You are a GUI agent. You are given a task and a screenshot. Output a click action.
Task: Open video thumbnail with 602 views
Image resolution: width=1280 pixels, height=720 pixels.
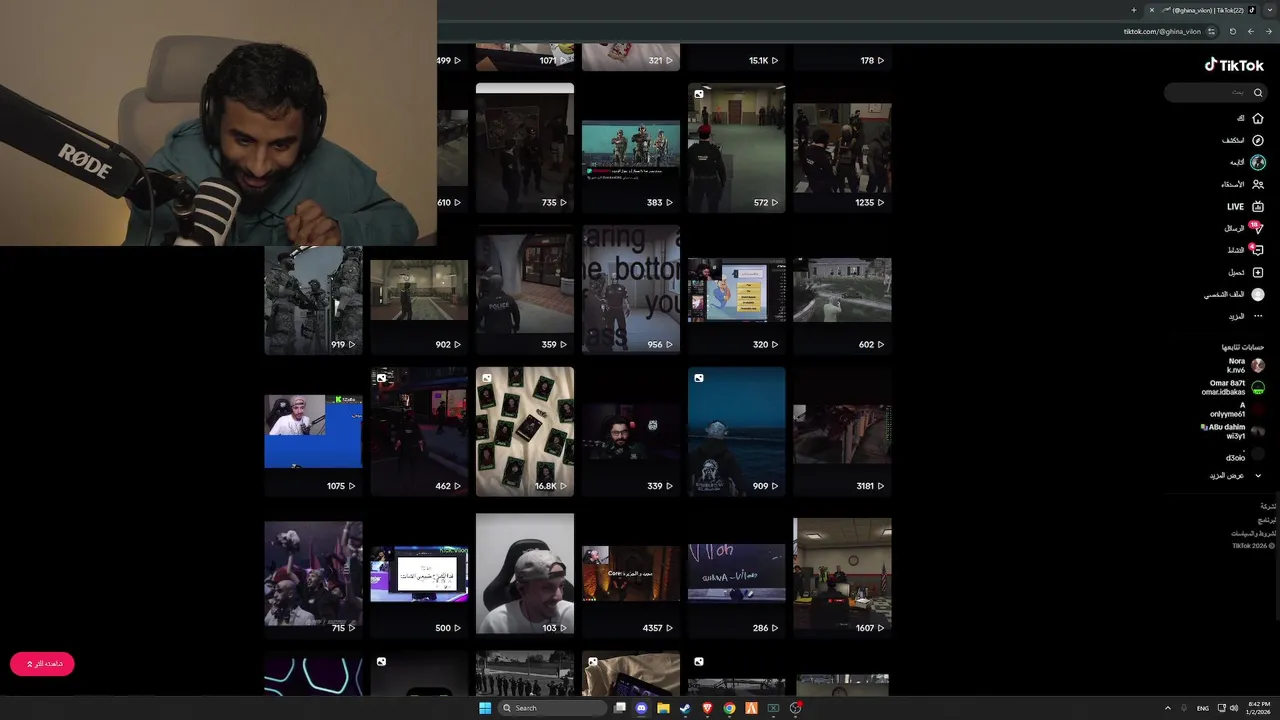point(842,289)
